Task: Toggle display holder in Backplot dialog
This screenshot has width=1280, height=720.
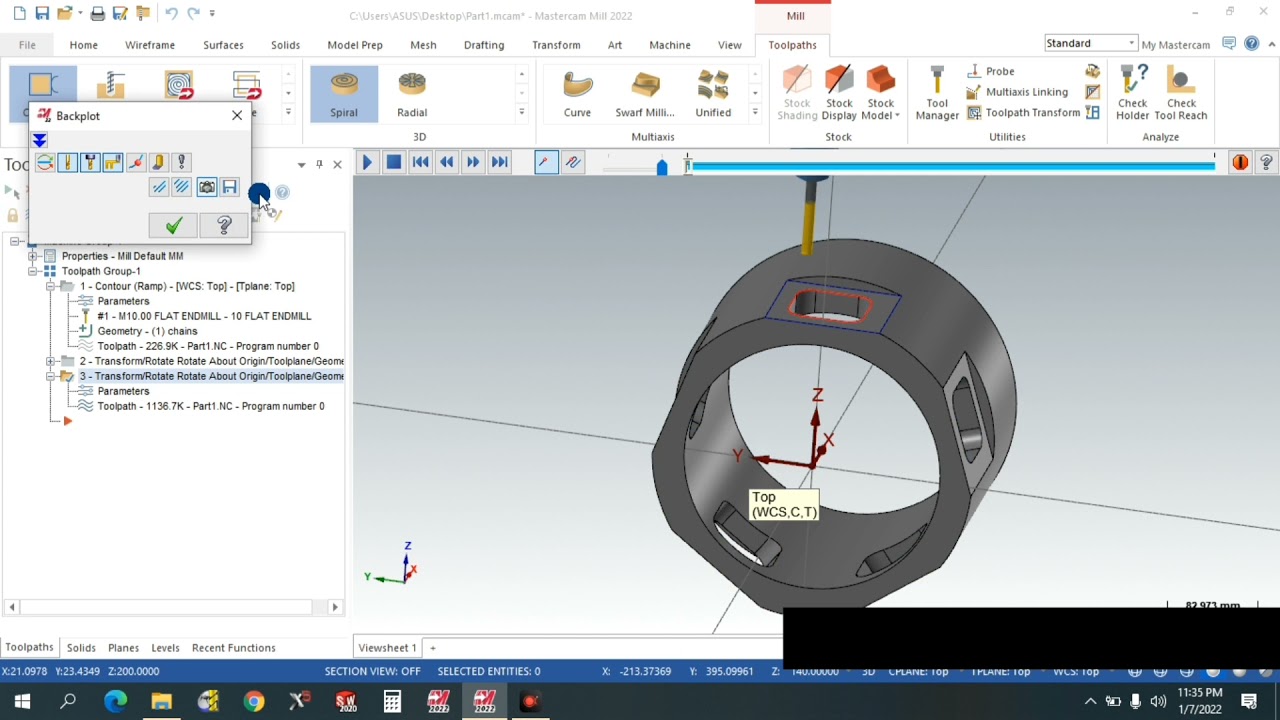Action: (90, 162)
